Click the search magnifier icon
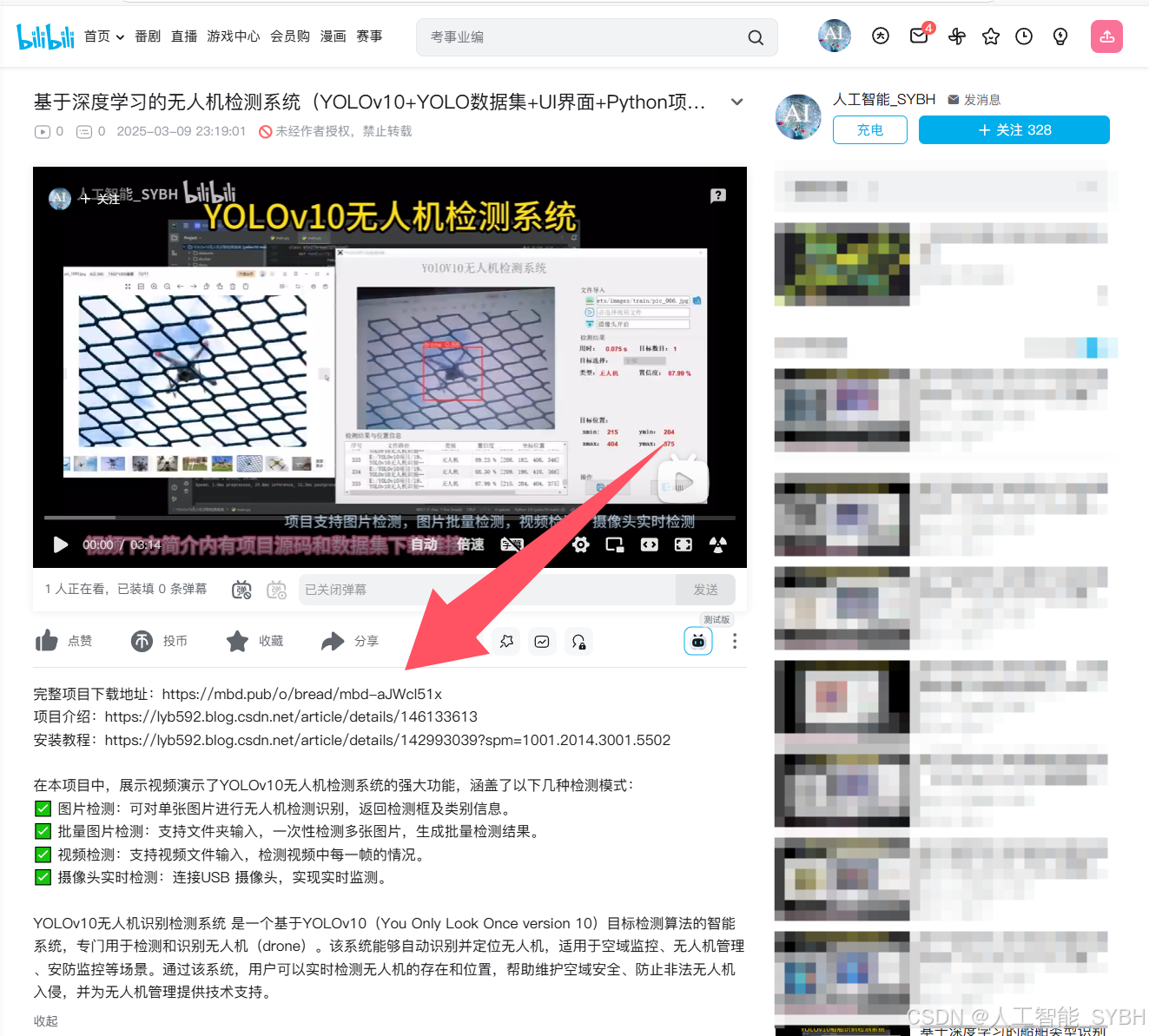The image size is (1149, 1036). 756,37
